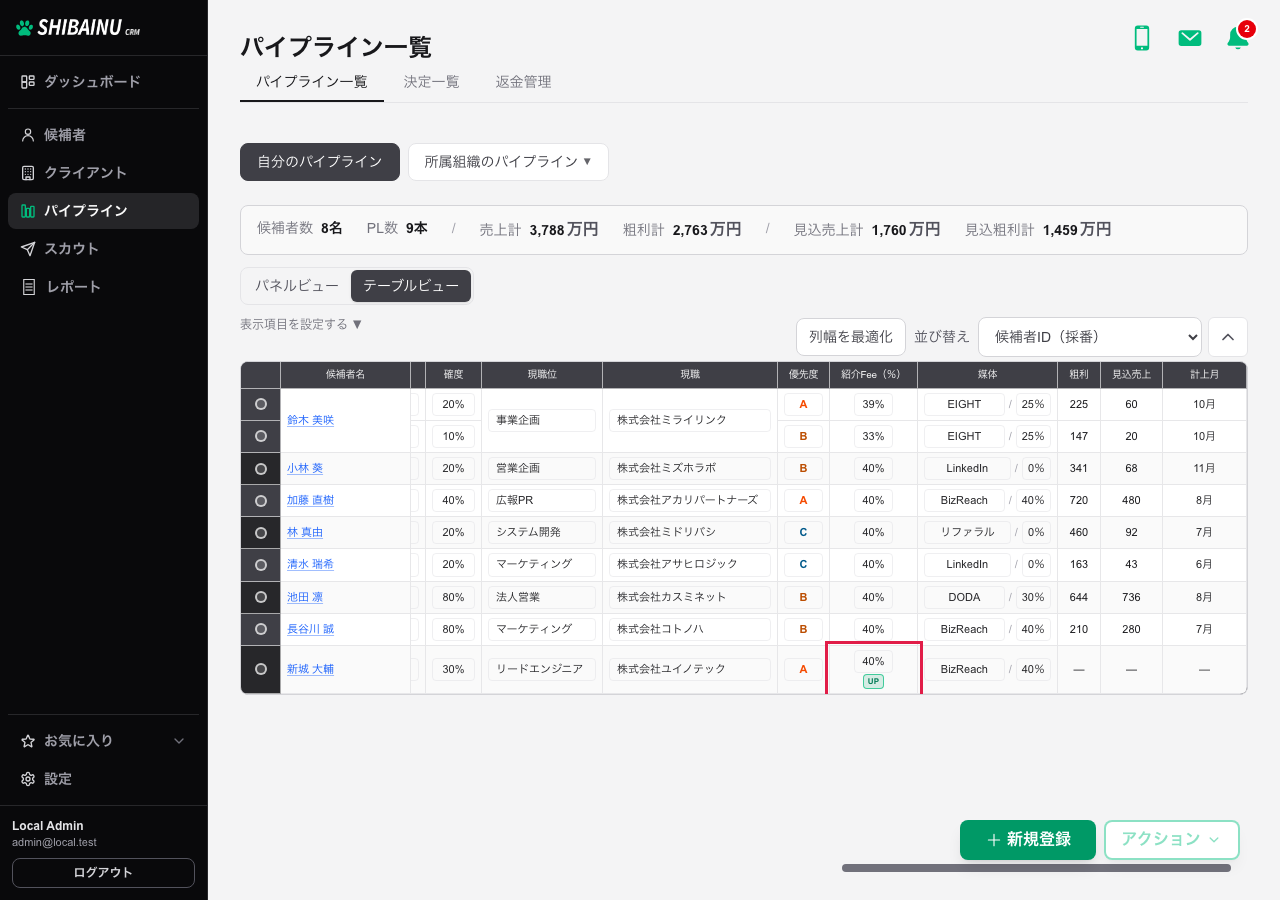1280x900 pixels.
Task: Open candidate link 鈴木 美咲
Action: coord(310,420)
